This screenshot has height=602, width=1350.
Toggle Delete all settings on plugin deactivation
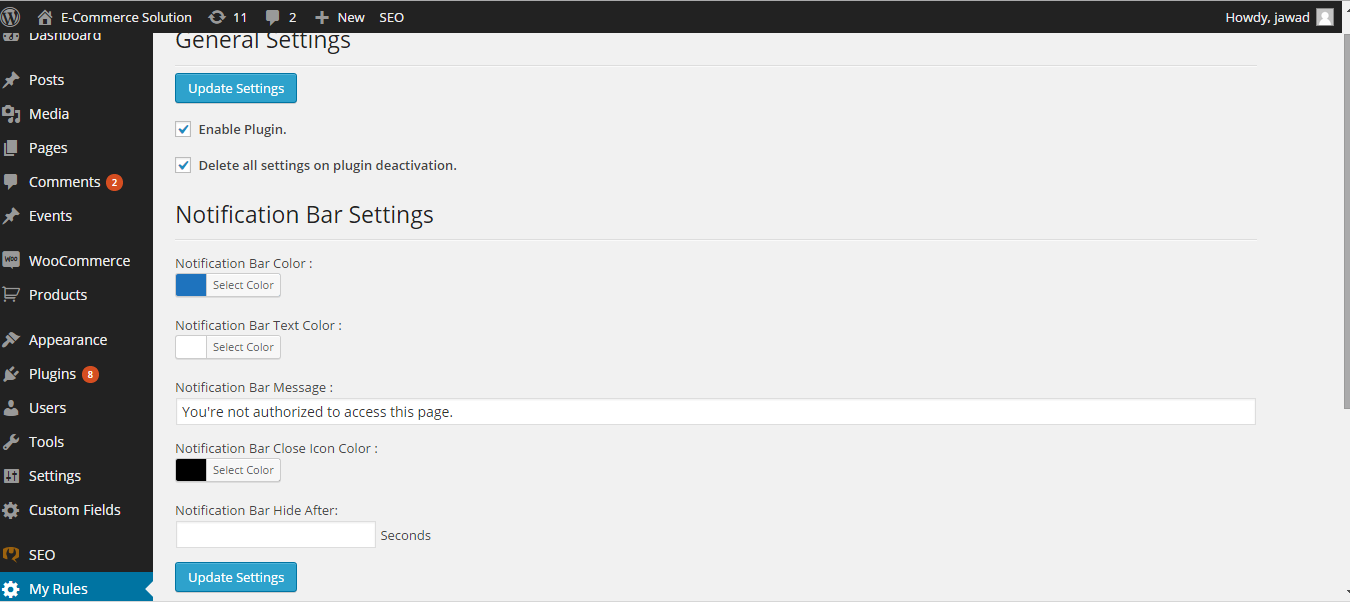pyautogui.click(x=183, y=165)
